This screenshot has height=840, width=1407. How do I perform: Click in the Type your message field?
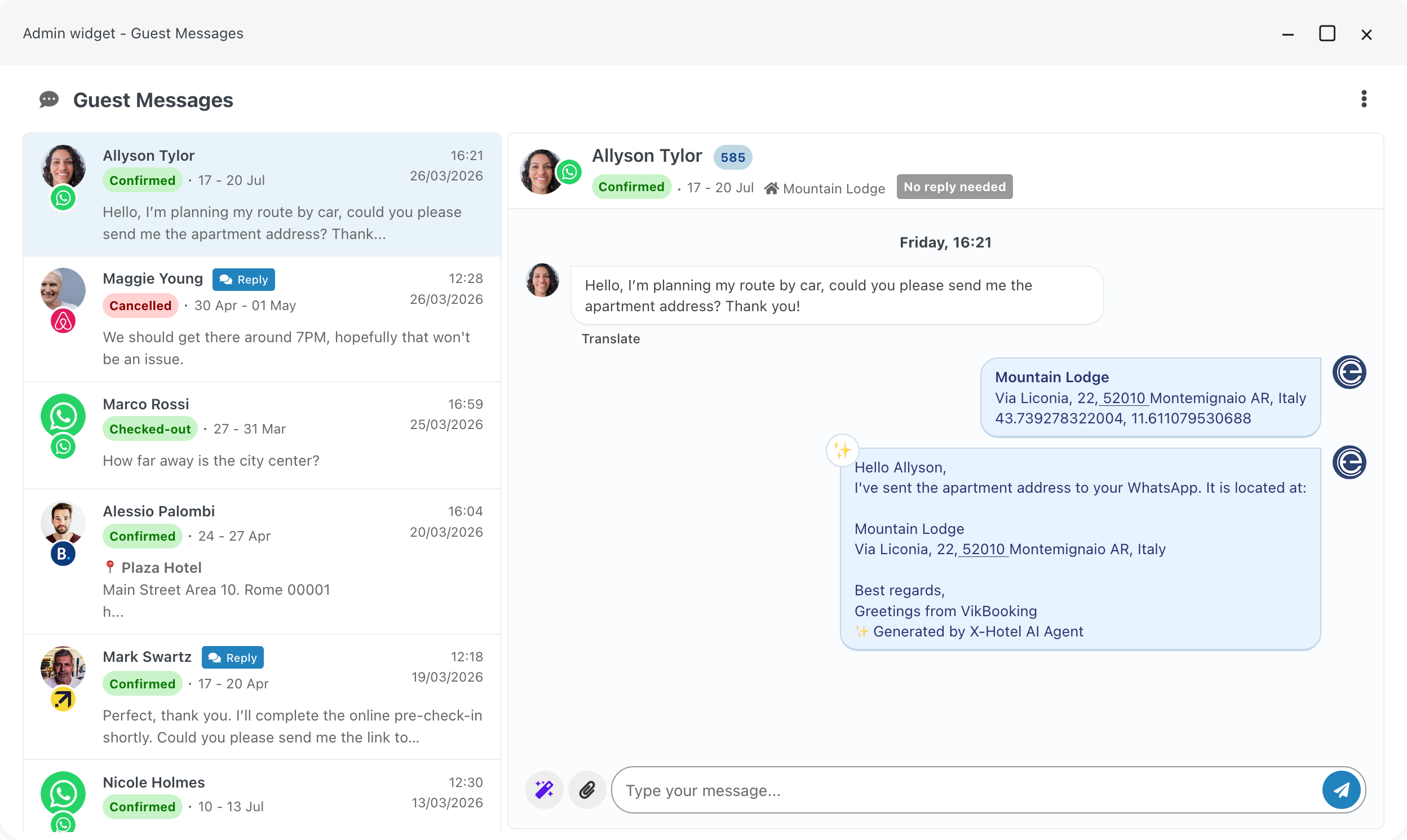pyautogui.click(x=962, y=790)
